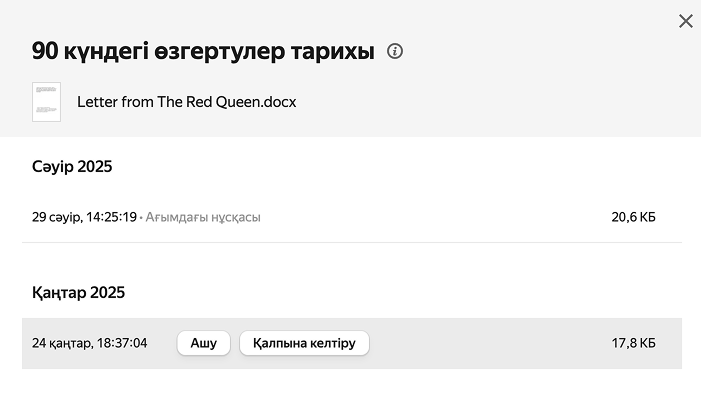The width and height of the screenshot is (701, 419).
Task: Select the 29 сәуір, 14:25:19 timestamp
Action: [84, 217]
